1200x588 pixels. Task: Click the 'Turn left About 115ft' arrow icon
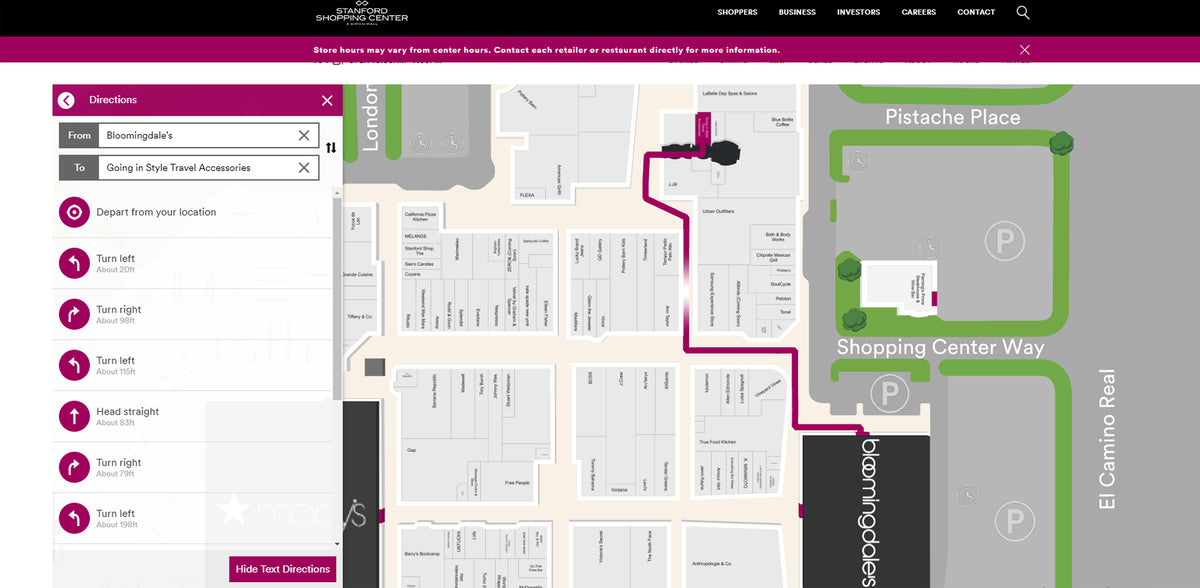[x=73, y=365]
